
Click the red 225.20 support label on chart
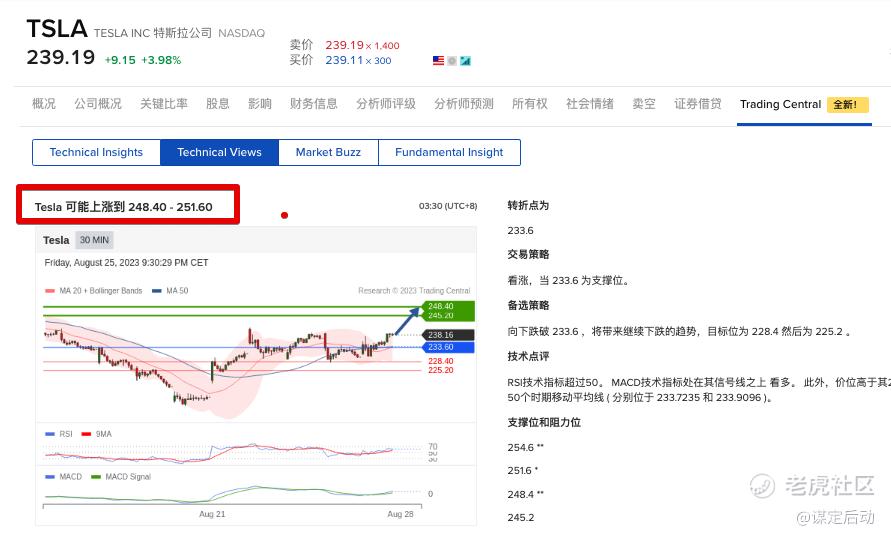[x=441, y=370]
